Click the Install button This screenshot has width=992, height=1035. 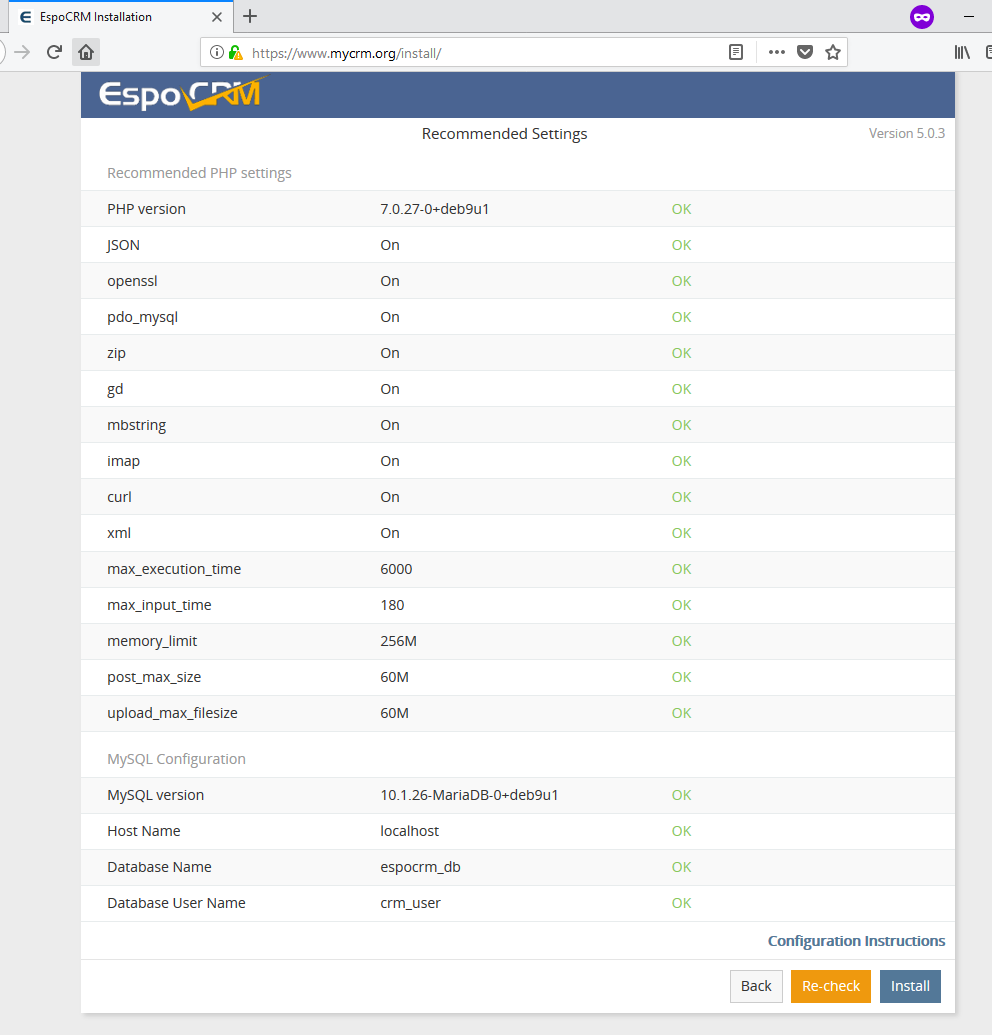tap(909, 986)
